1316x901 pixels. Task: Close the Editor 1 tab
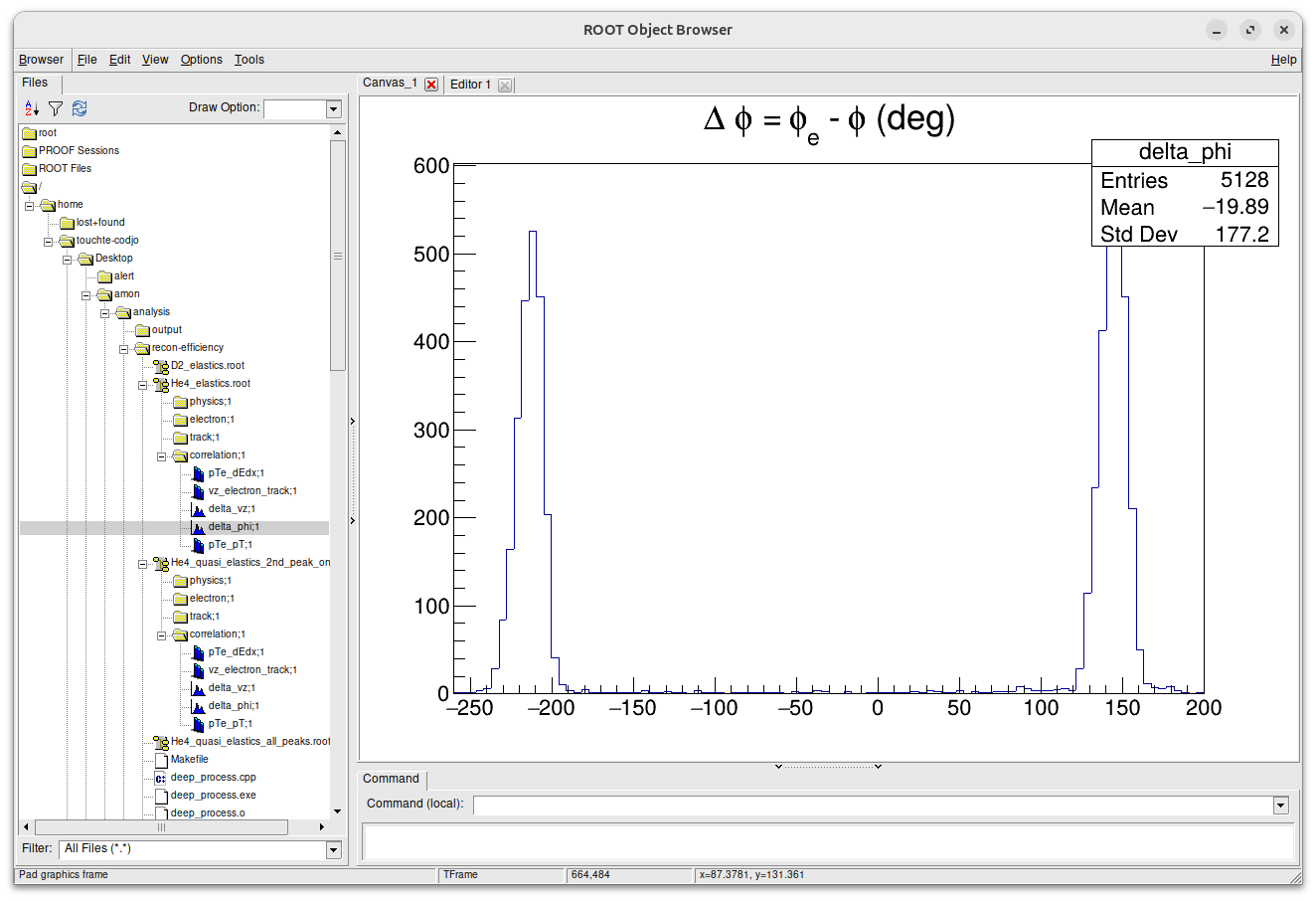505,86
